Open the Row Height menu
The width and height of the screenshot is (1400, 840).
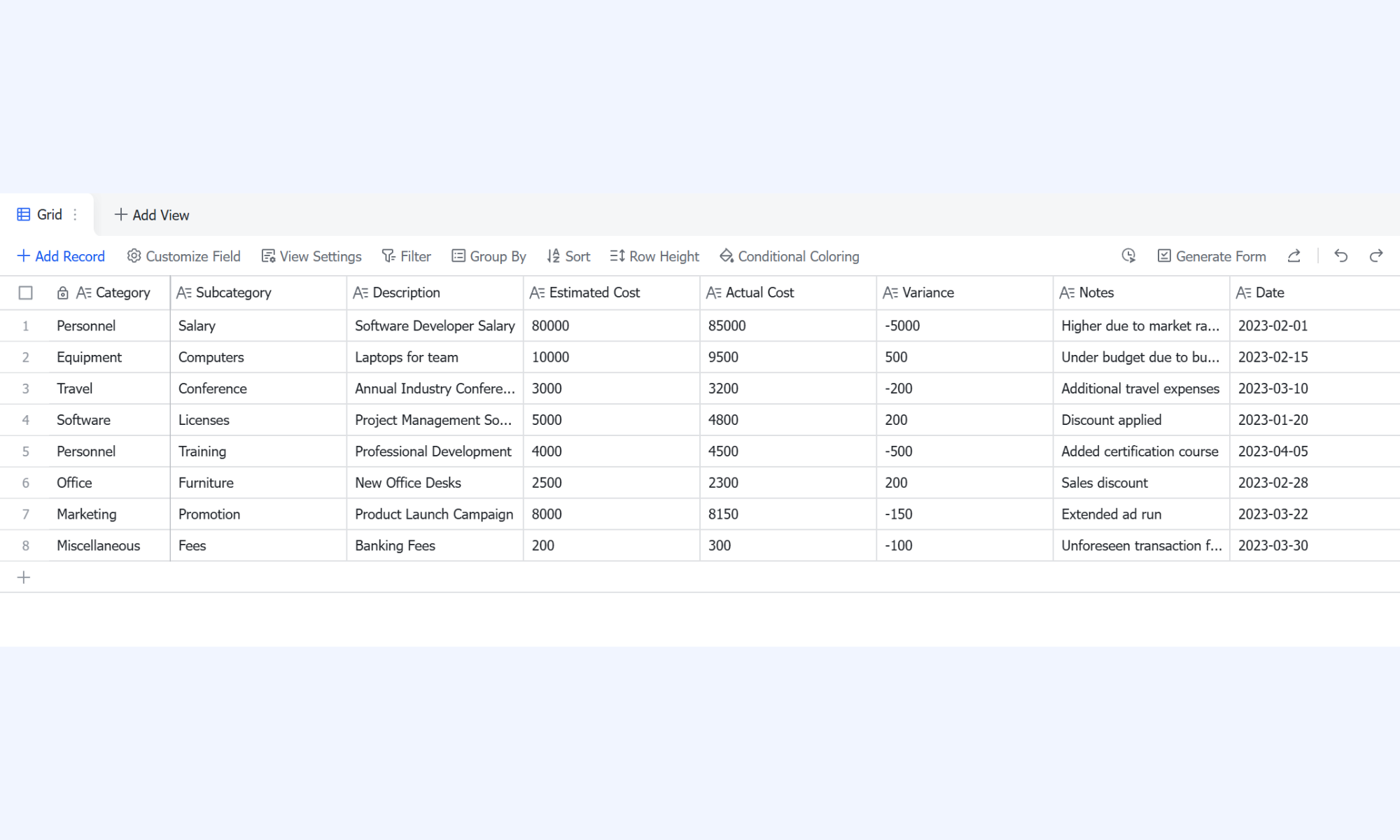click(654, 256)
